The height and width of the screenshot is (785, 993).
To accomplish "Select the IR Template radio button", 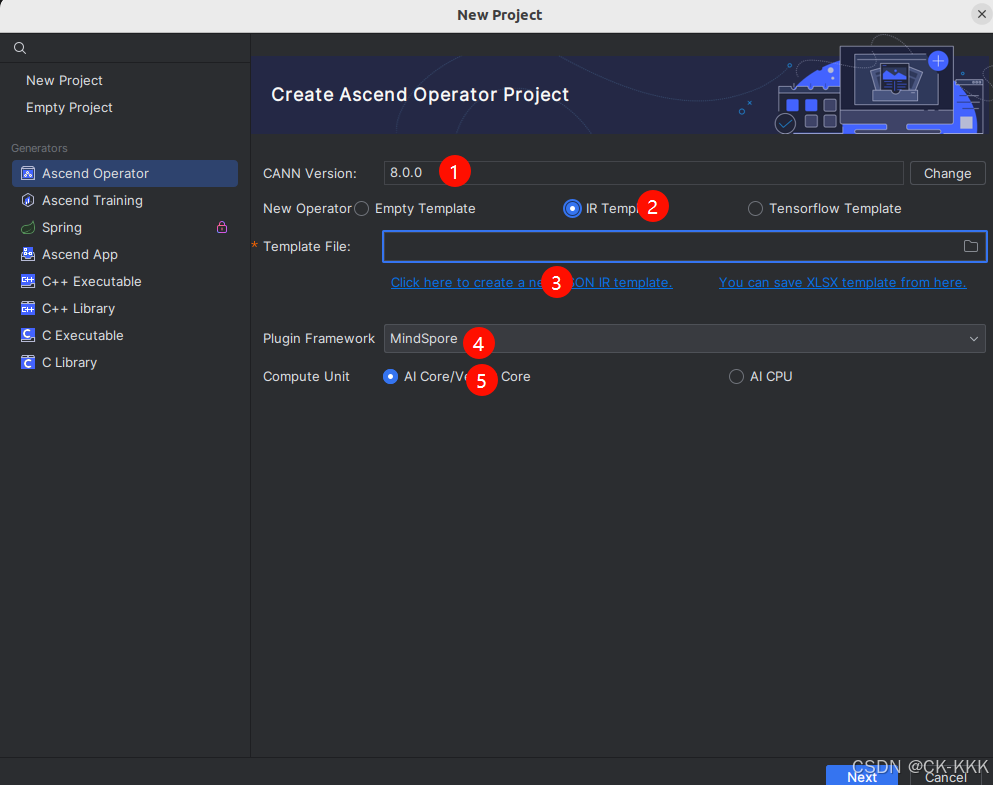I will [x=572, y=208].
